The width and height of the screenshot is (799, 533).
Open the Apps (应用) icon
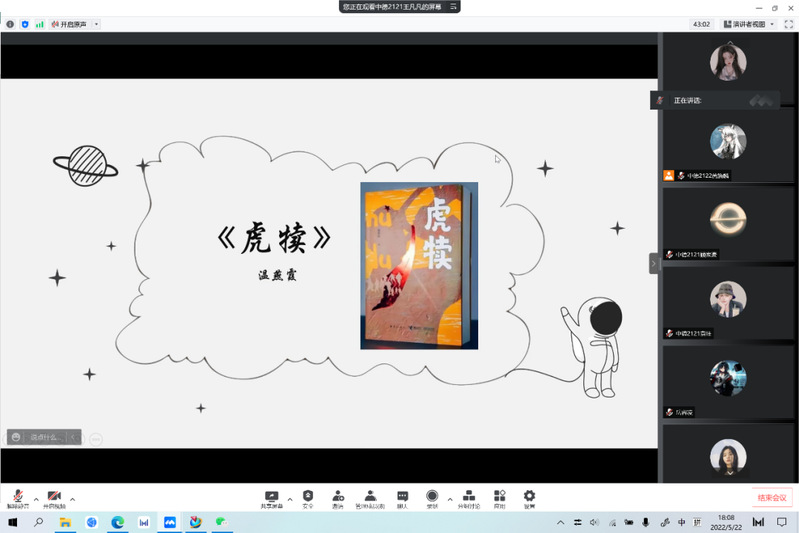(499, 497)
